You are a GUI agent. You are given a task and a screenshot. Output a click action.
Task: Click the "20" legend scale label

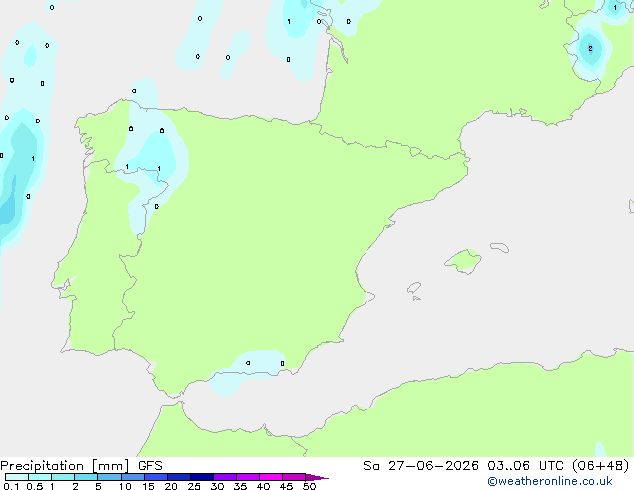(x=171, y=486)
